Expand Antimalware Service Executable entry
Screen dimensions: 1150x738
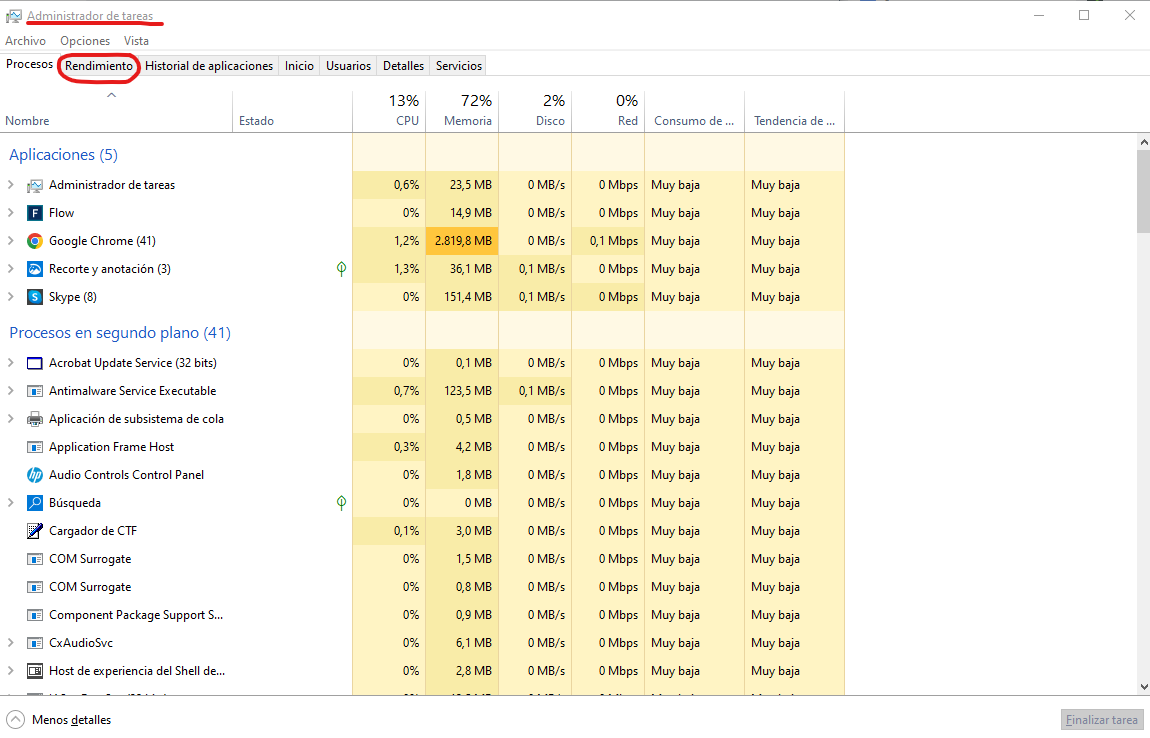11,391
